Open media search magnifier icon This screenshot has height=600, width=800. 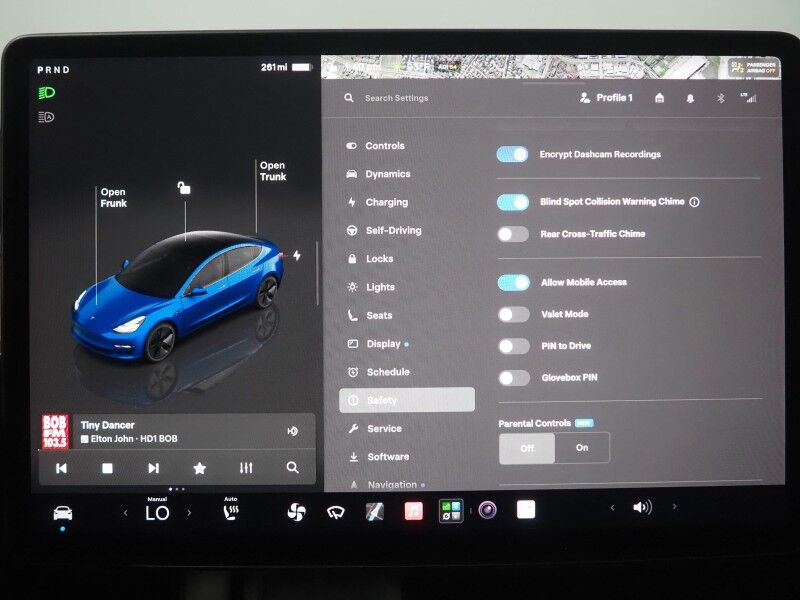[x=292, y=467]
